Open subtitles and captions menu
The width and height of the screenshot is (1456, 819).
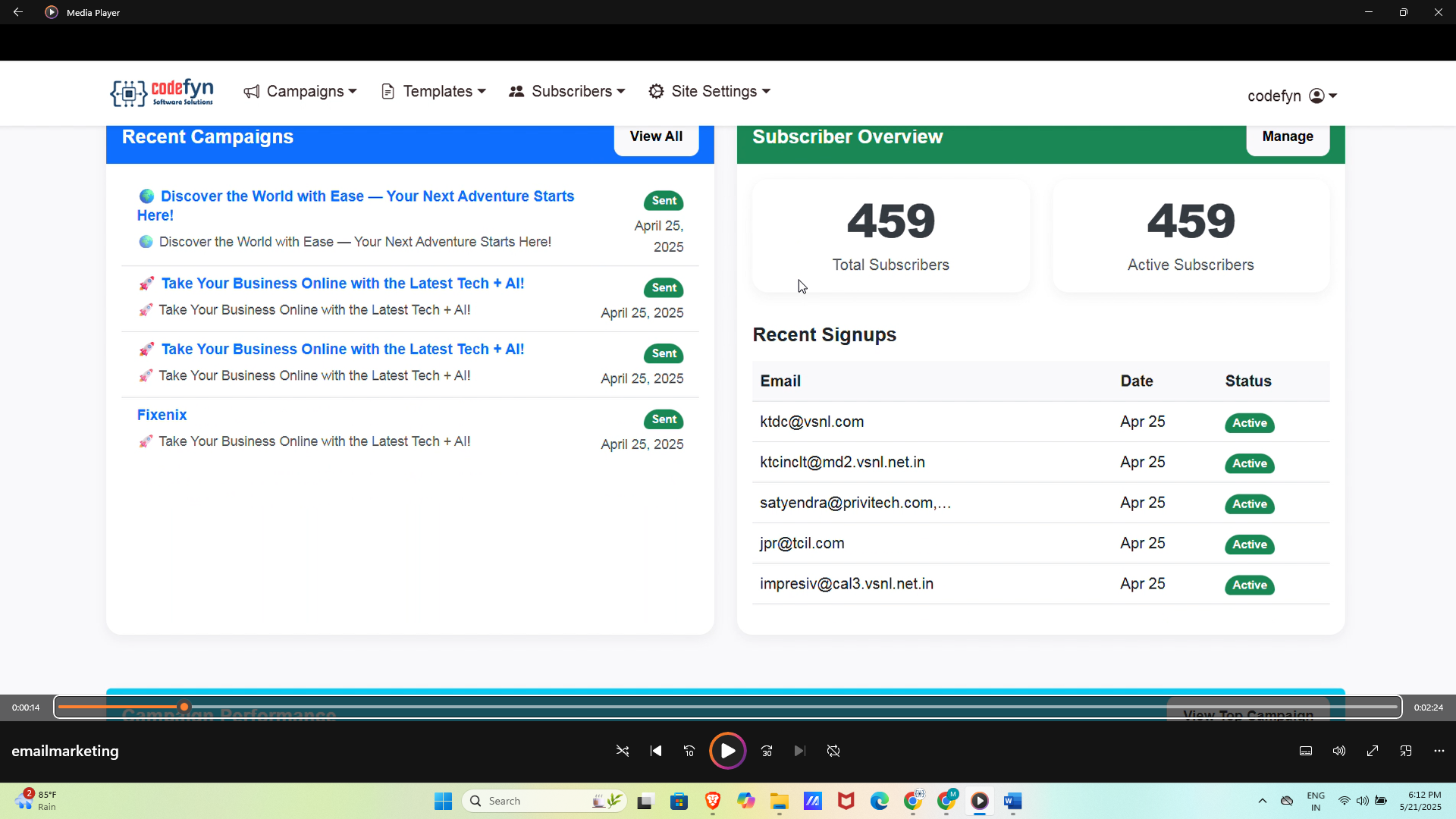click(1306, 751)
